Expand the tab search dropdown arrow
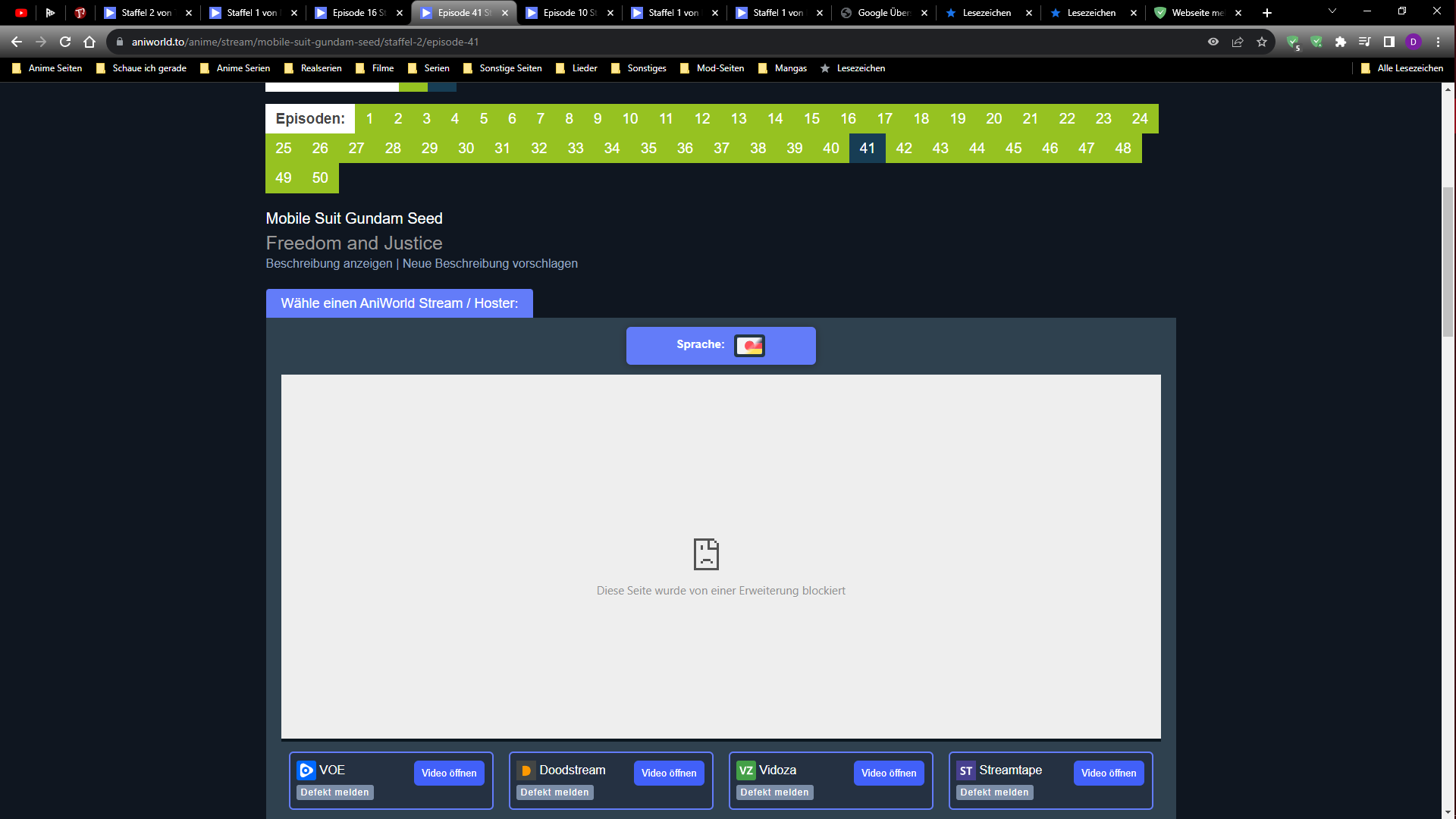 click(1332, 11)
